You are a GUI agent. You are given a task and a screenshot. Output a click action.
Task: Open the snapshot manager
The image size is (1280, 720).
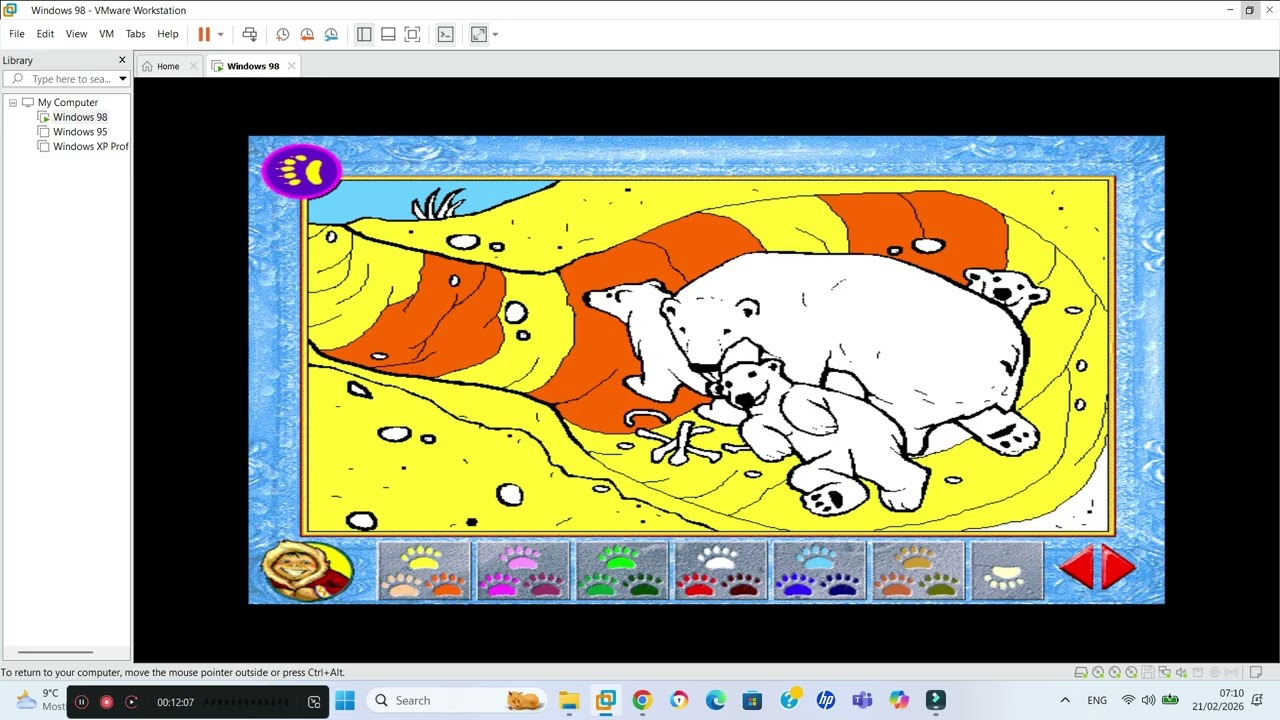coord(331,34)
